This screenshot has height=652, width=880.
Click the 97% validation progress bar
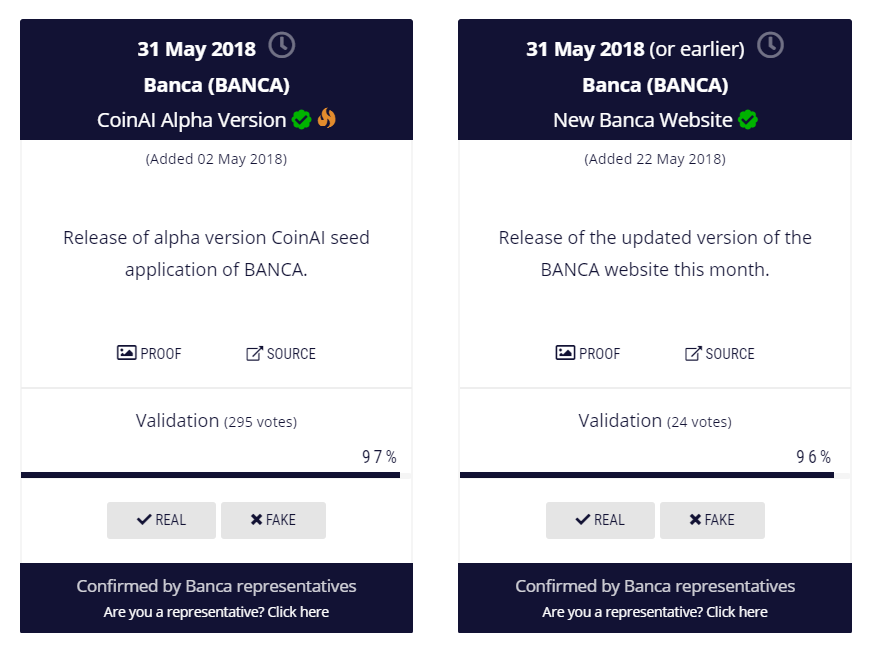[210, 475]
